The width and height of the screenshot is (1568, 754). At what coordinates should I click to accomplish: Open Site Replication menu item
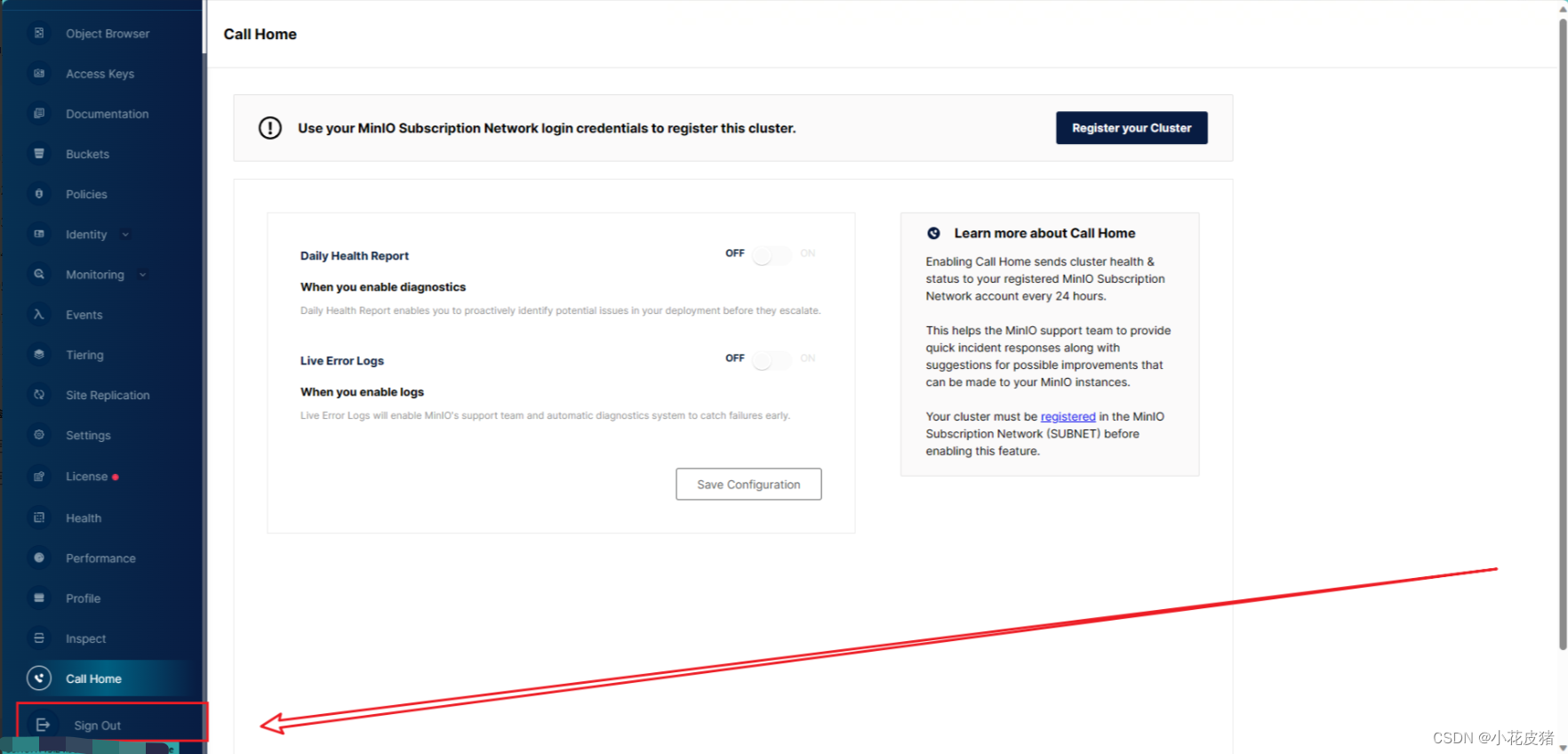108,395
